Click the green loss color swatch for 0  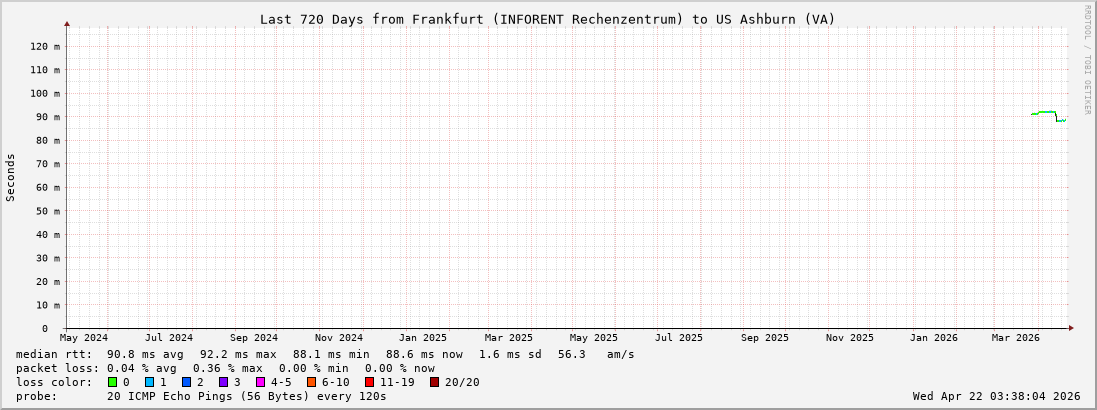pos(113,382)
